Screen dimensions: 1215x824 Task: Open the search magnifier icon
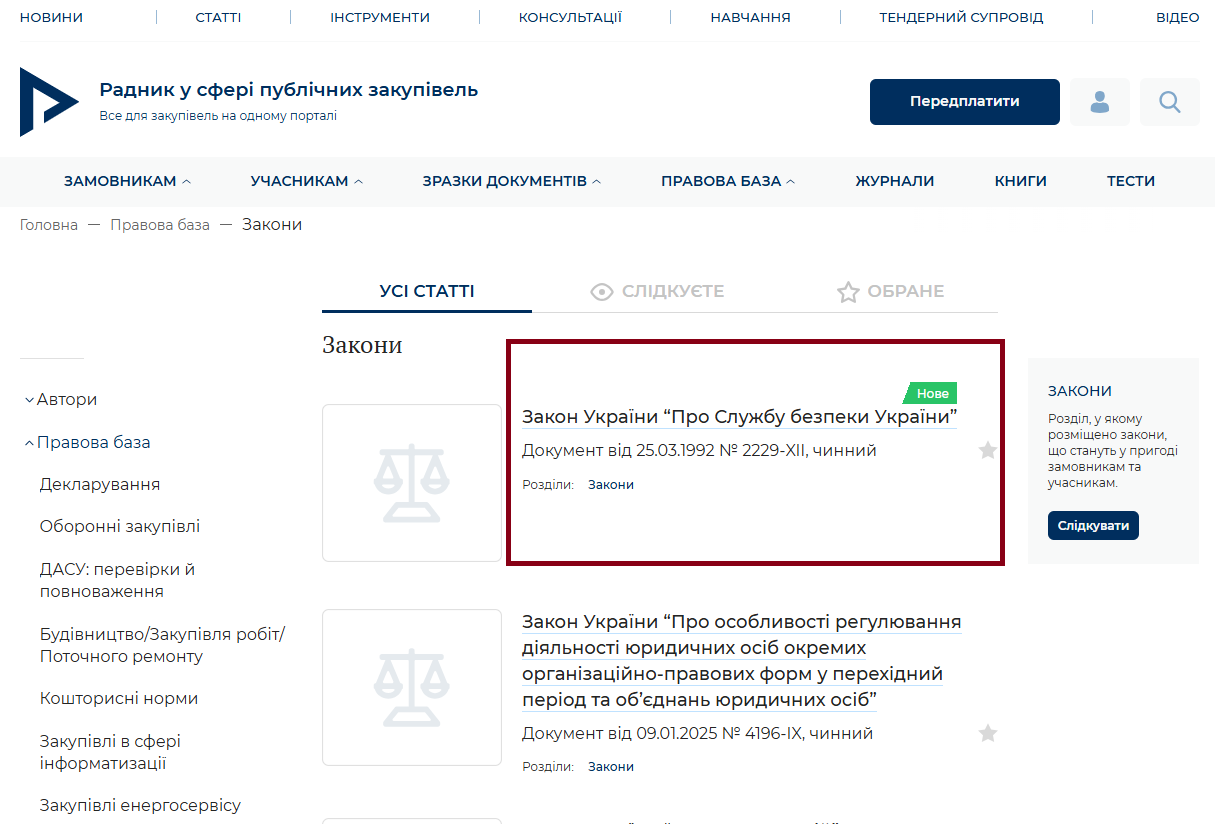[1170, 102]
